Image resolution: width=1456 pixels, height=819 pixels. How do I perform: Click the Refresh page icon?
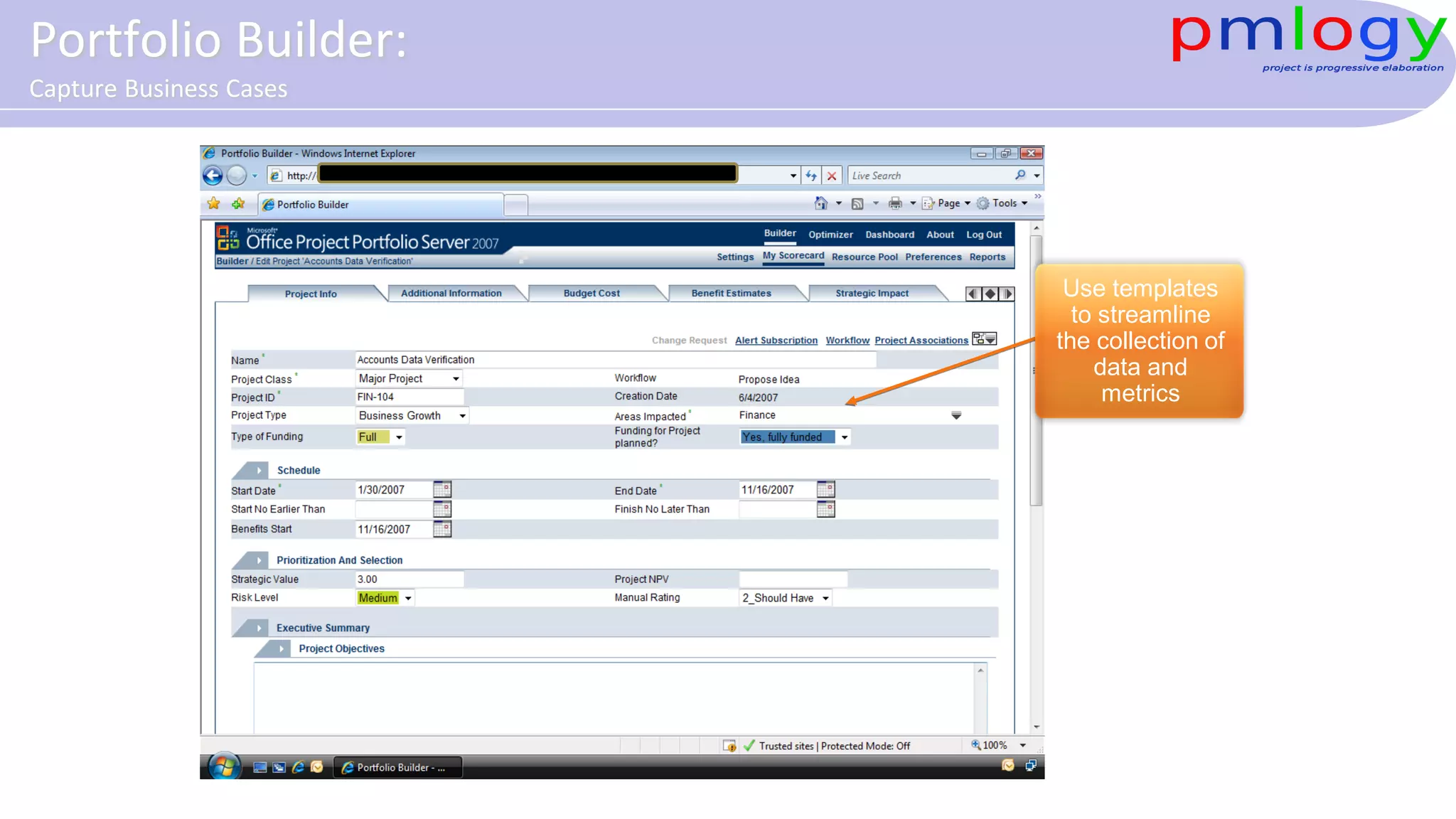(811, 176)
